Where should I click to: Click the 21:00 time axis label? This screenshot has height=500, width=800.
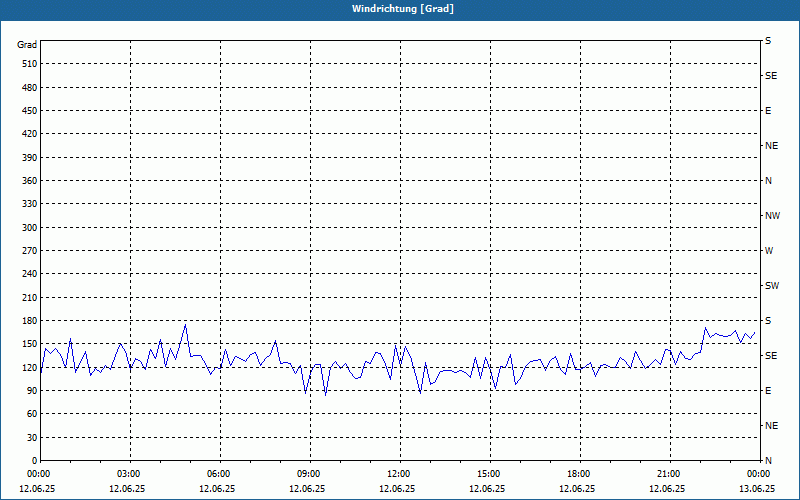pos(670,474)
